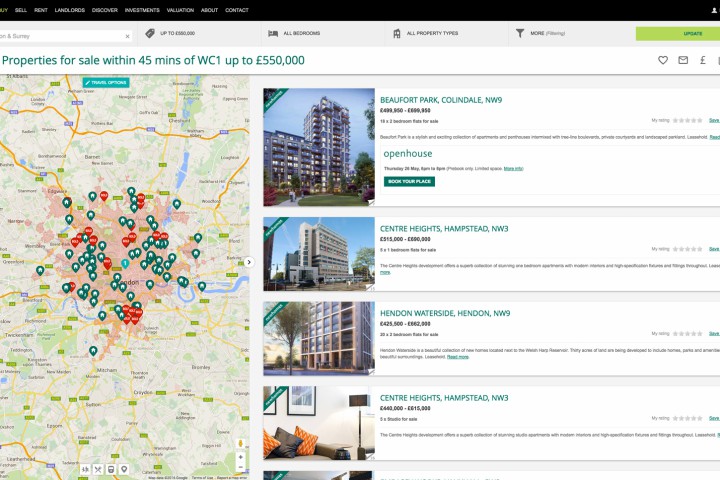
Task: Toggle the restaurants map layer icon
Action: point(98,469)
